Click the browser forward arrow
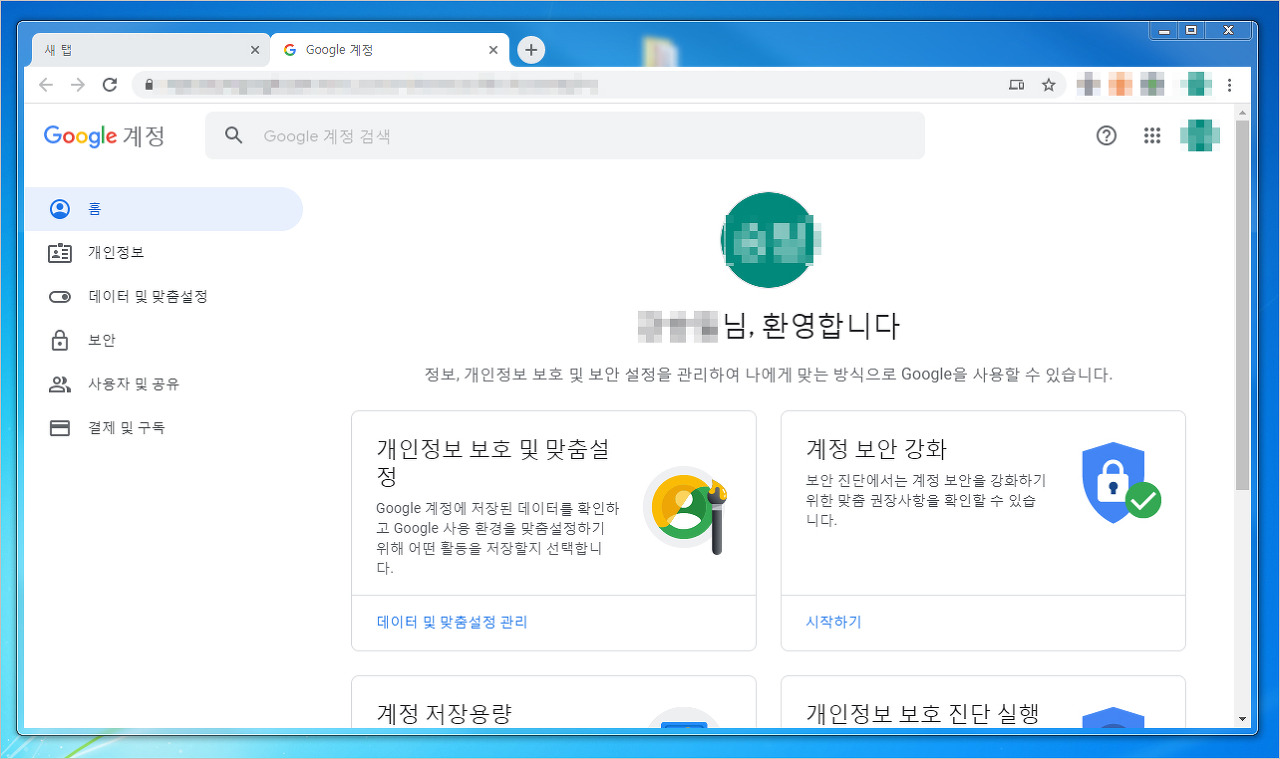Image resolution: width=1280 pixels, height=759 pixels. [x=78, y=85]
